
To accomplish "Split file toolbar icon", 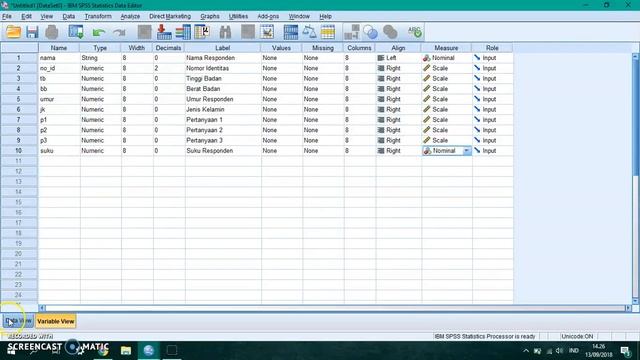I will coord(291,32).
